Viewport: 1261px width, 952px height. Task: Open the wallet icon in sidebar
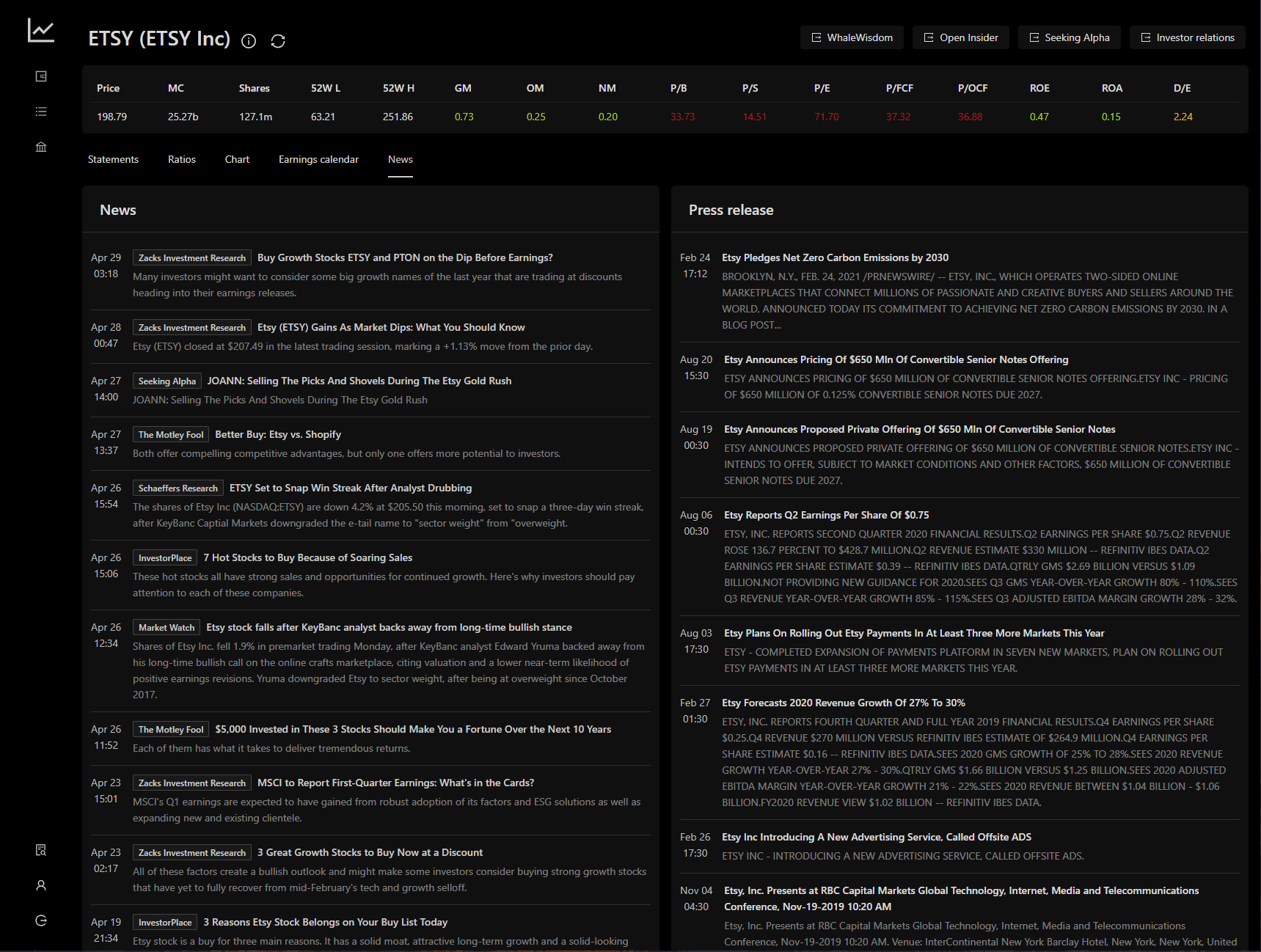41,76
